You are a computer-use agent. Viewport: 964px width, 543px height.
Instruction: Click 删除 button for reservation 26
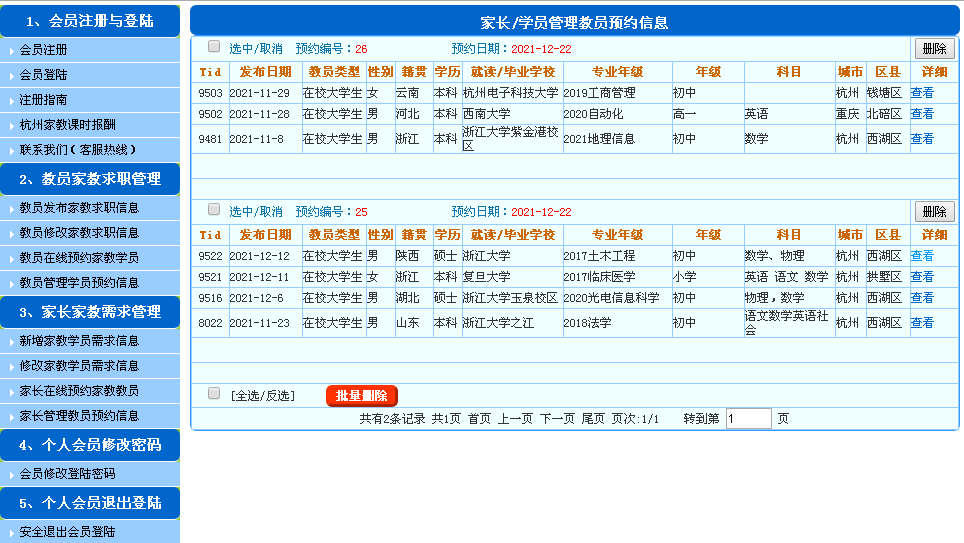point(934,48)
